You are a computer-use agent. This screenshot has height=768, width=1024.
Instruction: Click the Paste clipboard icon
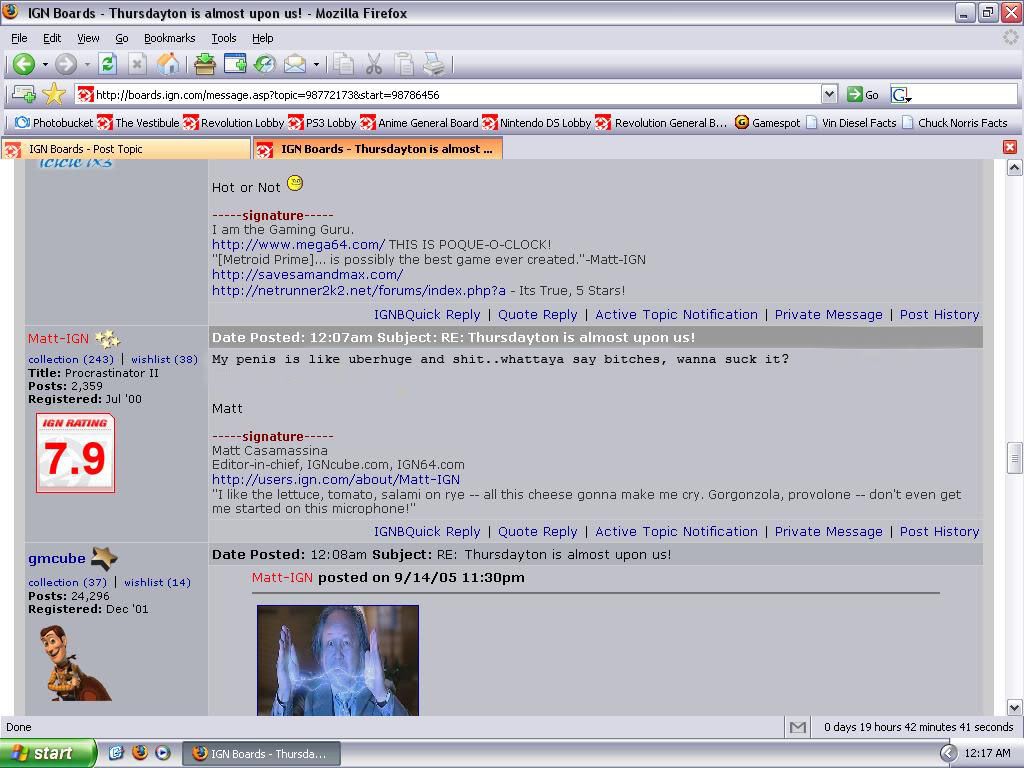[404, 64]
